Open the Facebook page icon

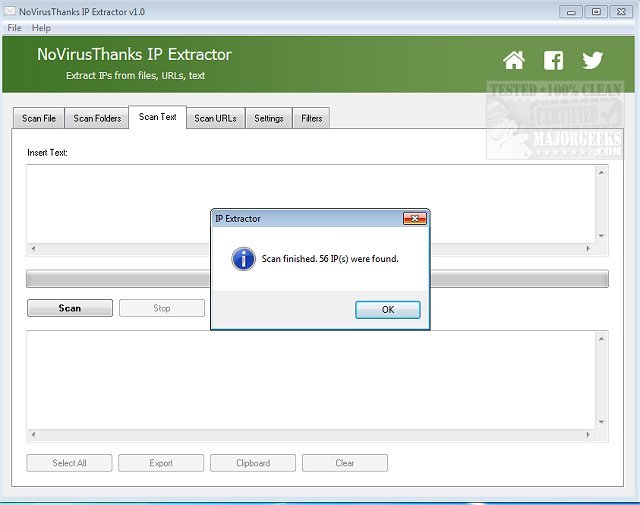(553, 60)
